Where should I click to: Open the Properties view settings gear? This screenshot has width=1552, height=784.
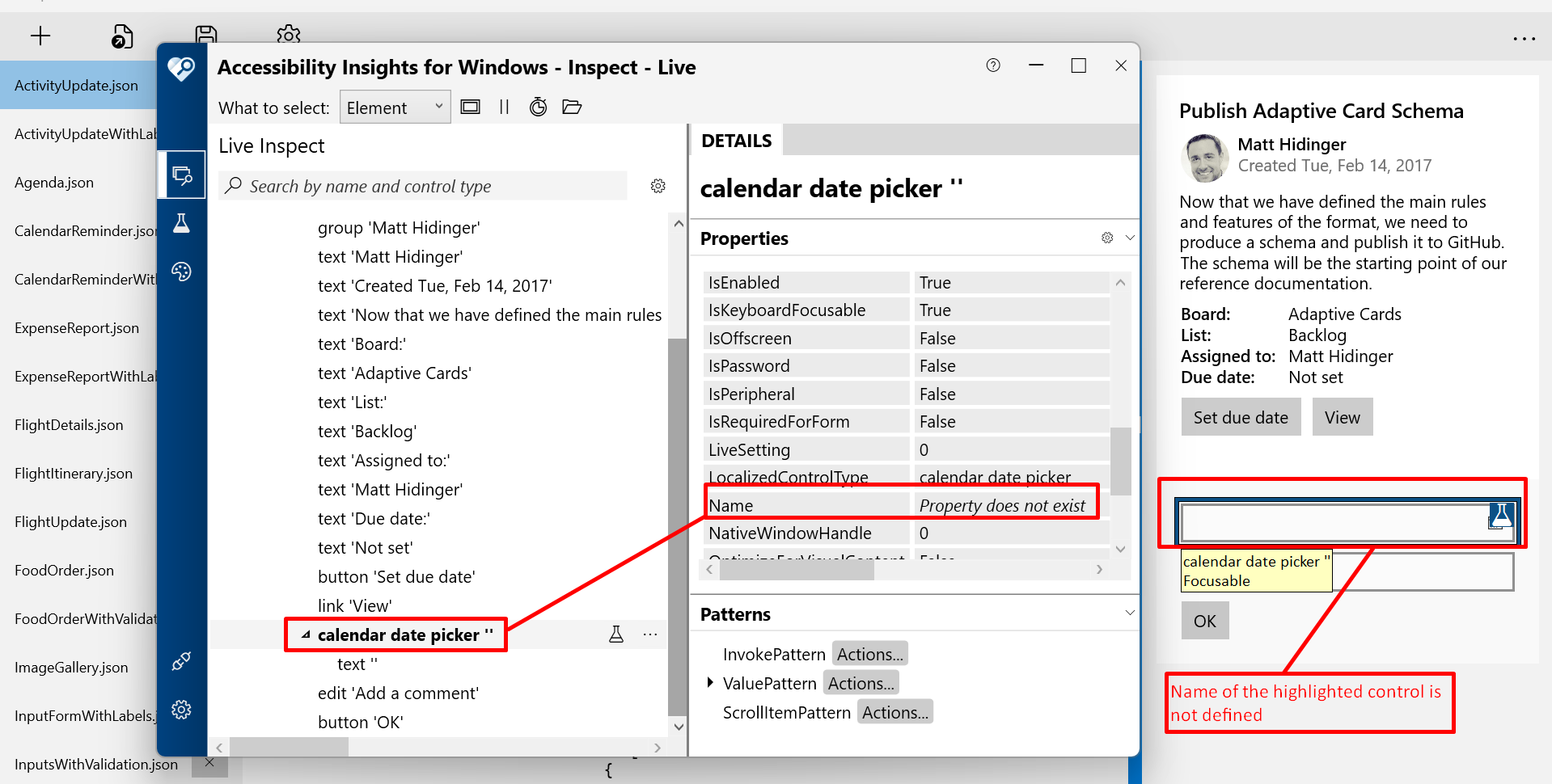tap(1106, 237)
